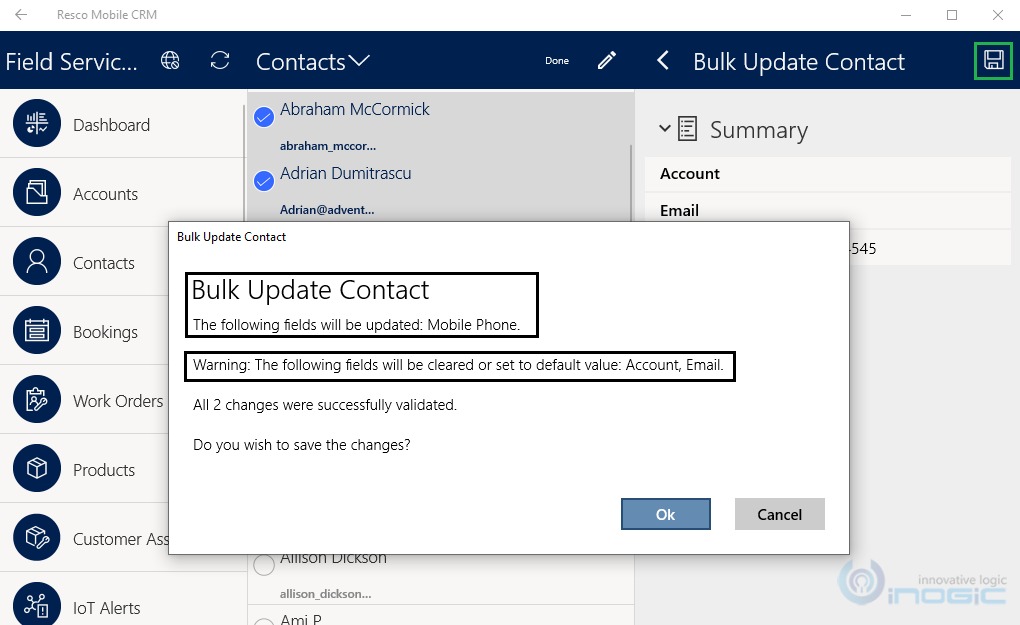The image size is (1020, 625).
Task: Open the IoT Alerts sidebar icon
Action: tap(37, 605)
